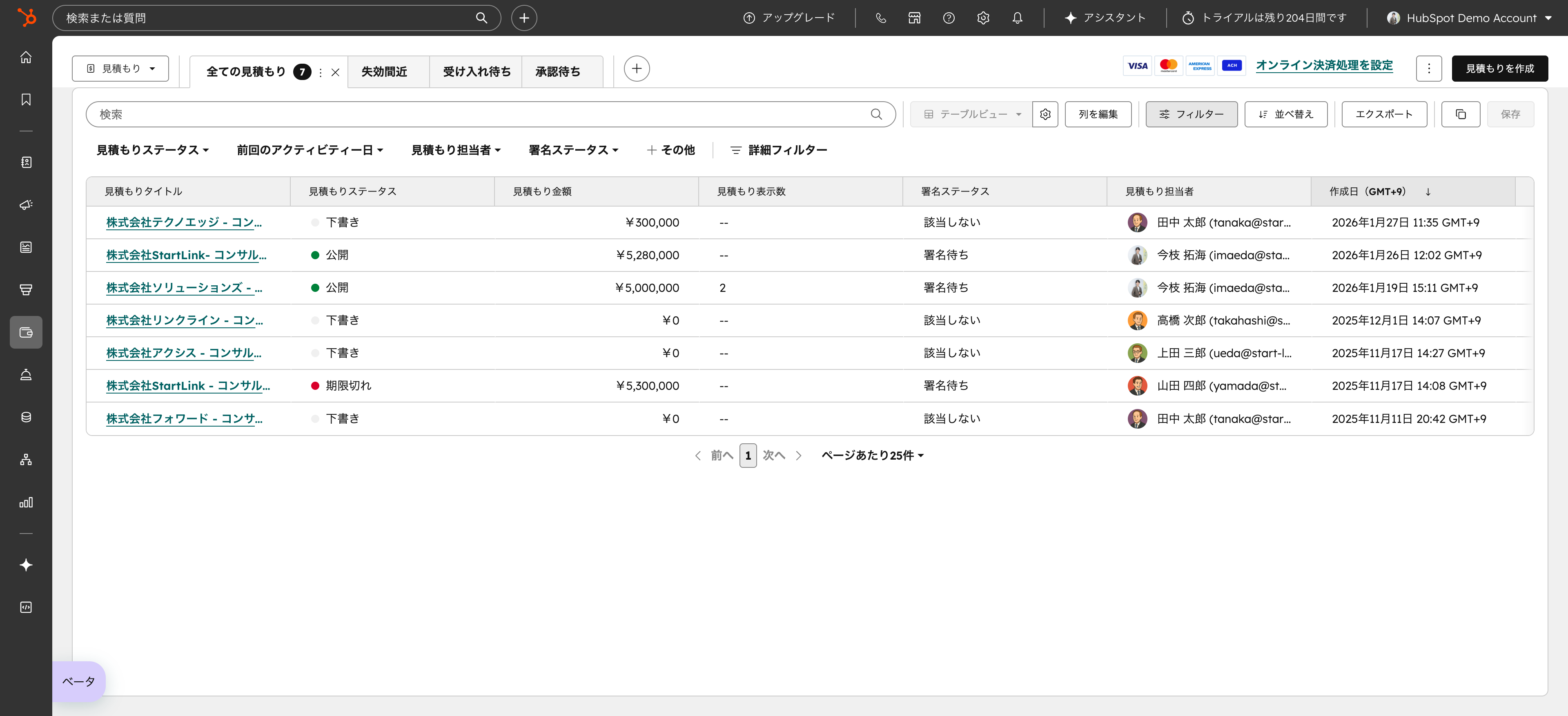Click the table view settings gear icon
The image size is (1568, 716).
tap(1045, 114)
